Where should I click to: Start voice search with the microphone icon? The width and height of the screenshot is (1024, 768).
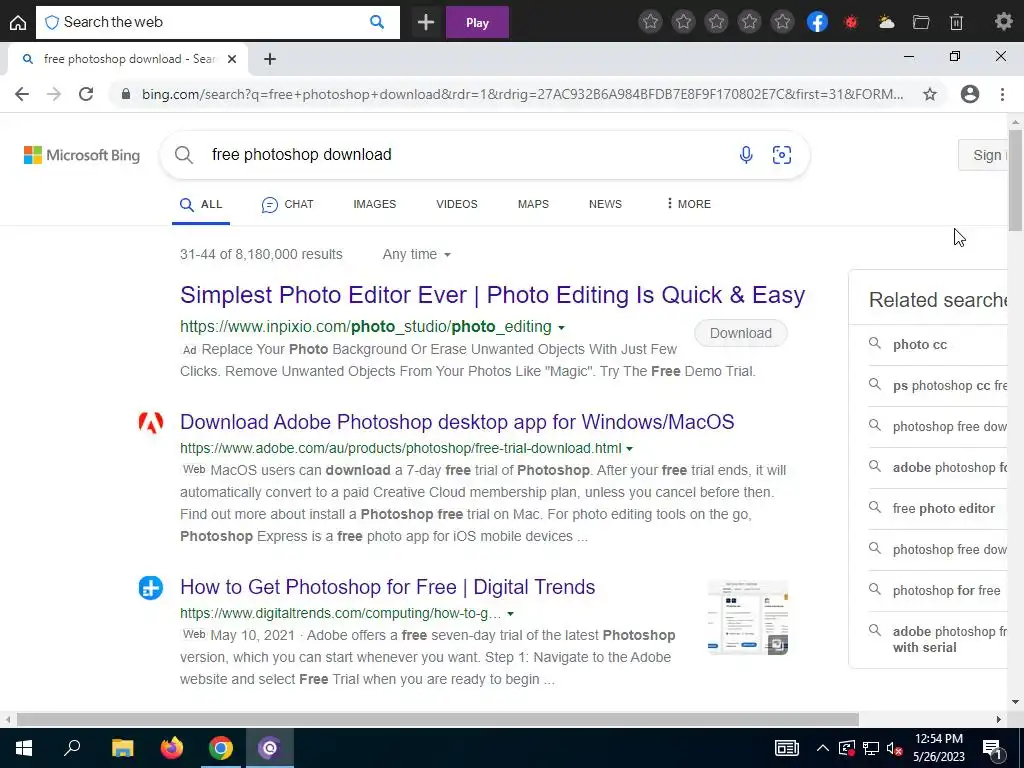746,155
